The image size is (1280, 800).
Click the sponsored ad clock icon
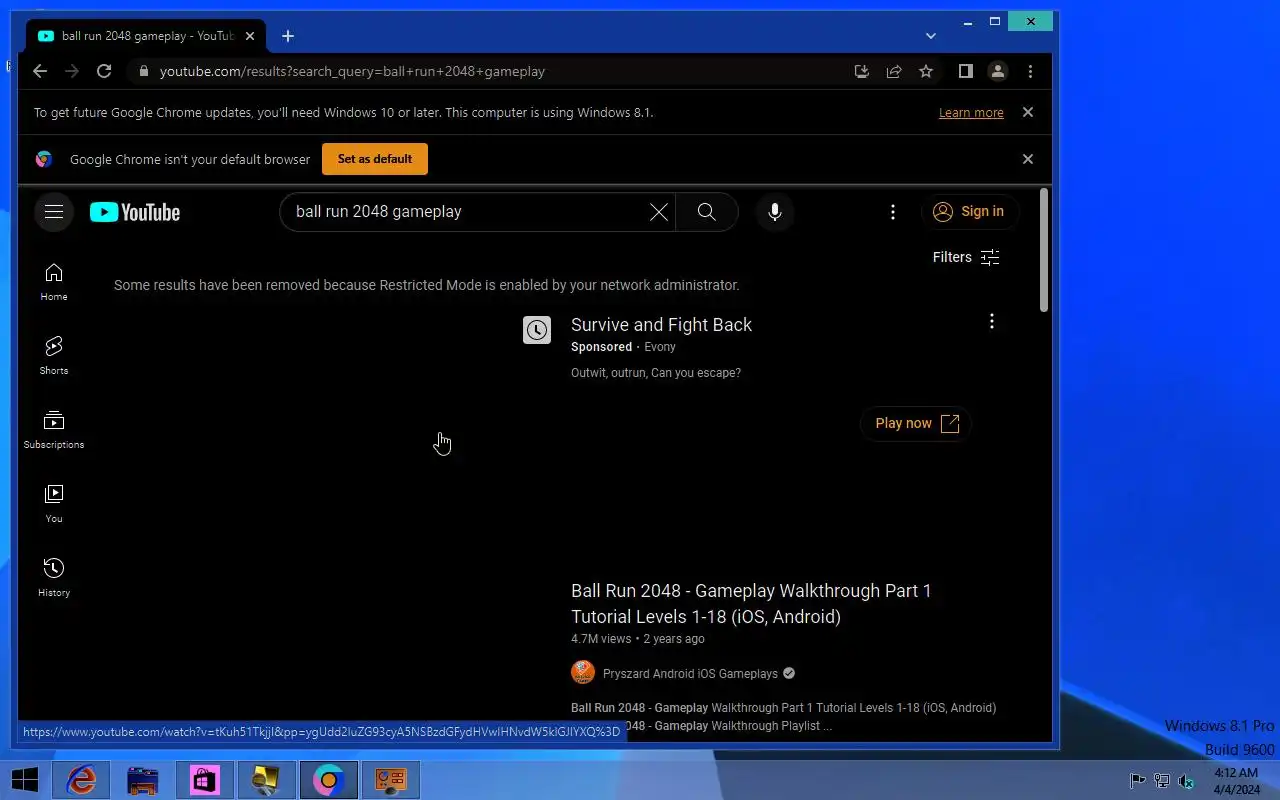(x=537, y=330)
